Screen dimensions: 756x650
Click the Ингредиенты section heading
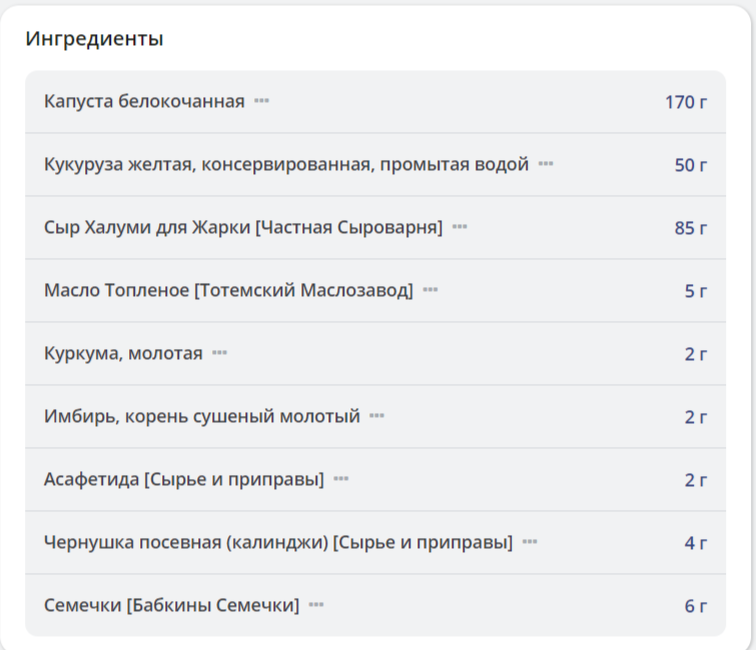point(94,39)
